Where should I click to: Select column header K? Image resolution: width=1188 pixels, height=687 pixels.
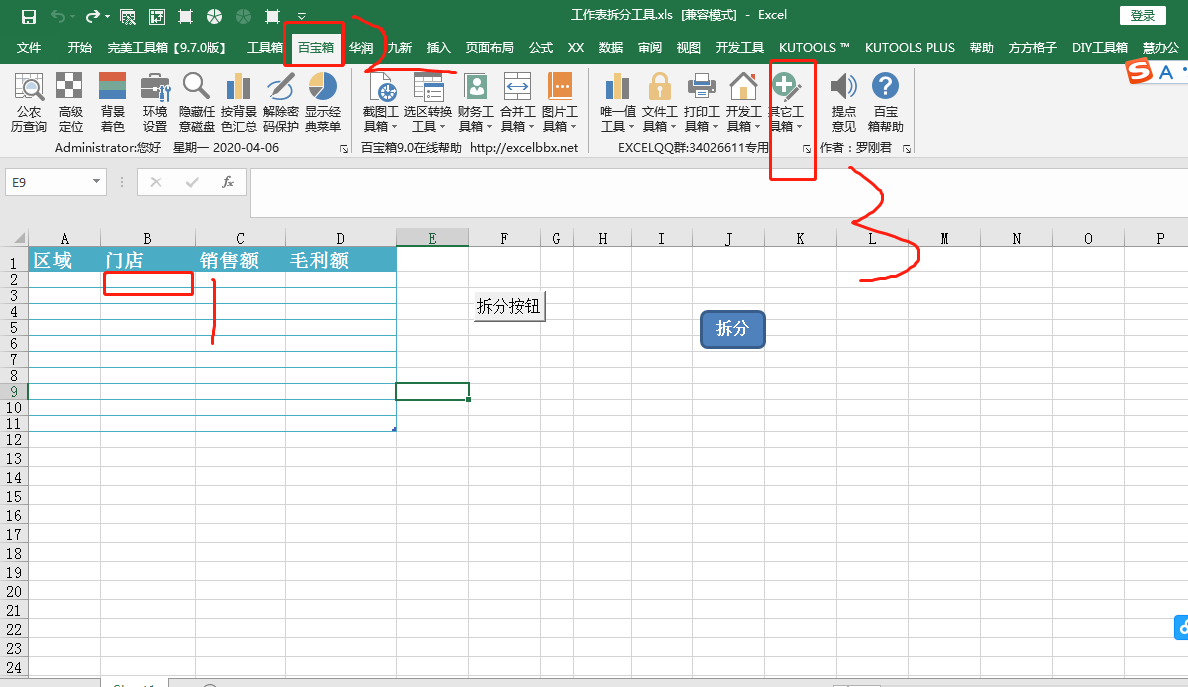click(x=800, y=238)
